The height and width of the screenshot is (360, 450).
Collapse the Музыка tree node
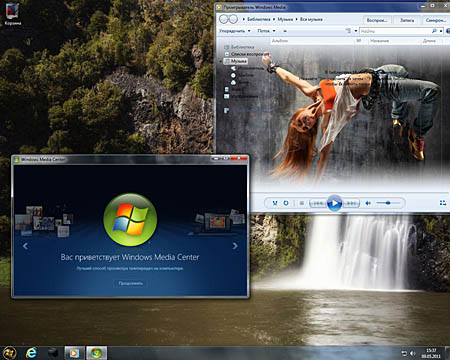221,61
